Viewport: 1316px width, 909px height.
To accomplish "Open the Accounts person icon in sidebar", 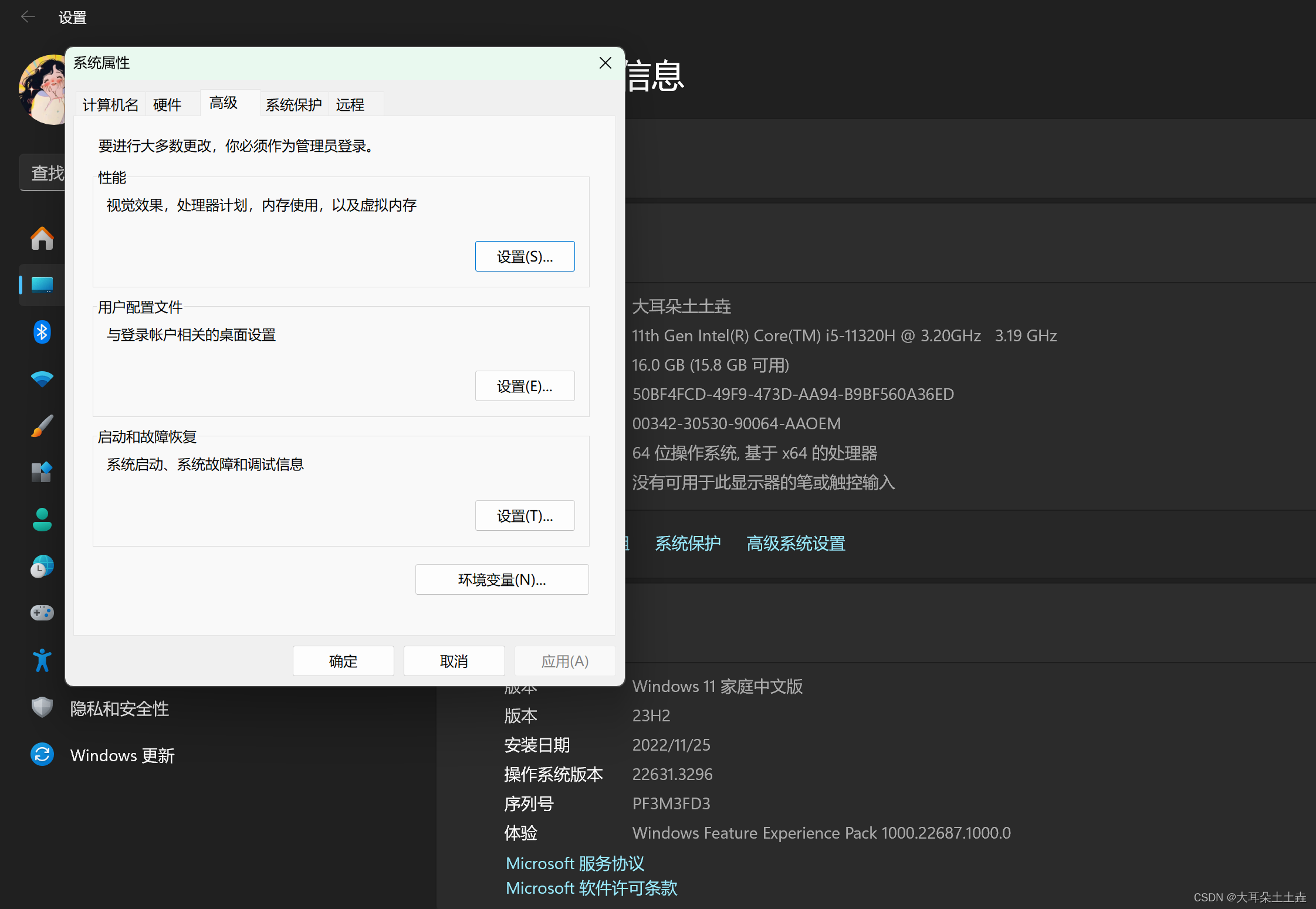I will [42, 520].
